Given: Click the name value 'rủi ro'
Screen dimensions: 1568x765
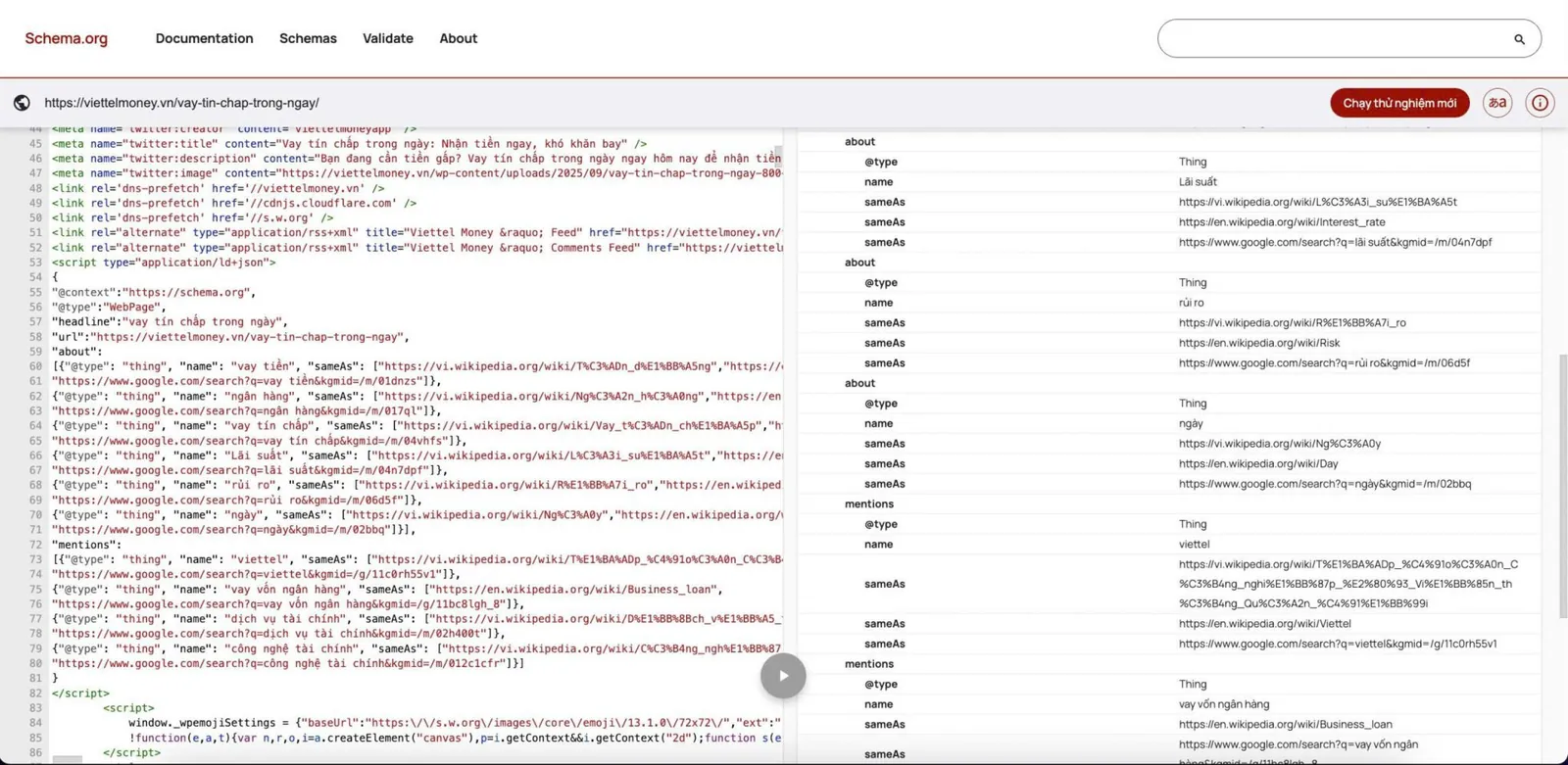Looking at the screenshot, I should (1192, 303).
